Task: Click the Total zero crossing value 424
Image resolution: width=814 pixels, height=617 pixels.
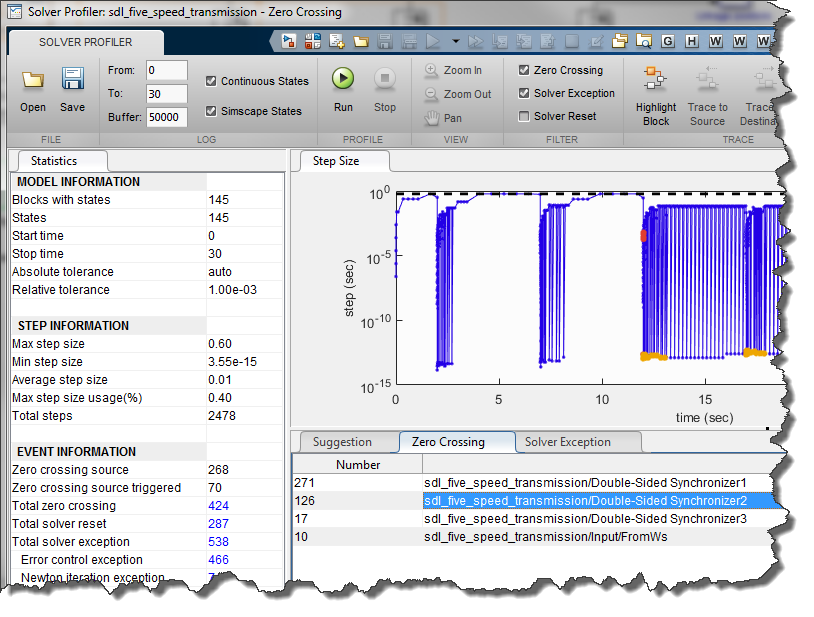Action: [218, 506]
